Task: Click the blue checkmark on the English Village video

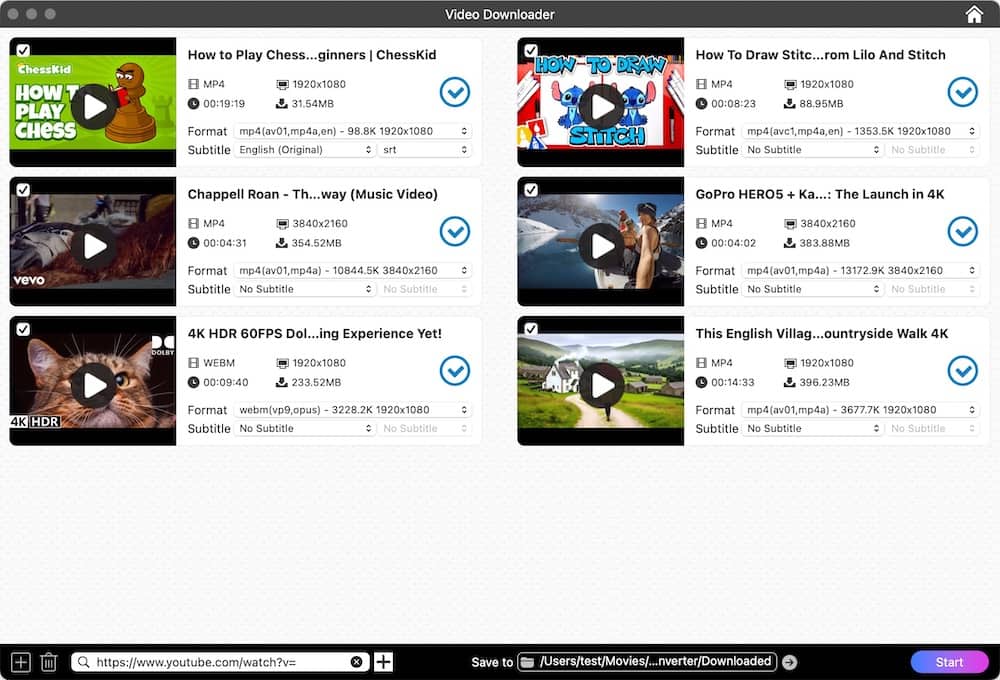Action: [963, 371]
